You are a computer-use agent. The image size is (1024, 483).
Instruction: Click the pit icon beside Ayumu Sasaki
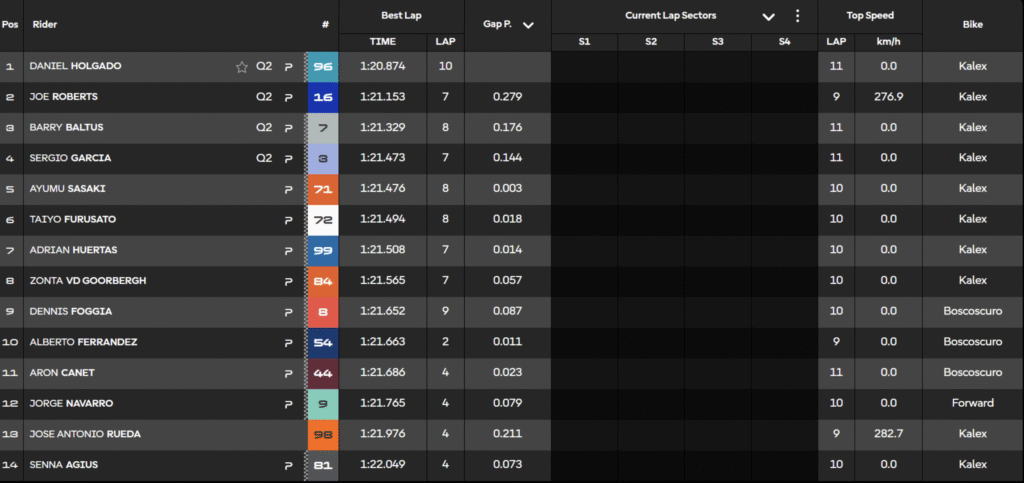coord(289,189)
